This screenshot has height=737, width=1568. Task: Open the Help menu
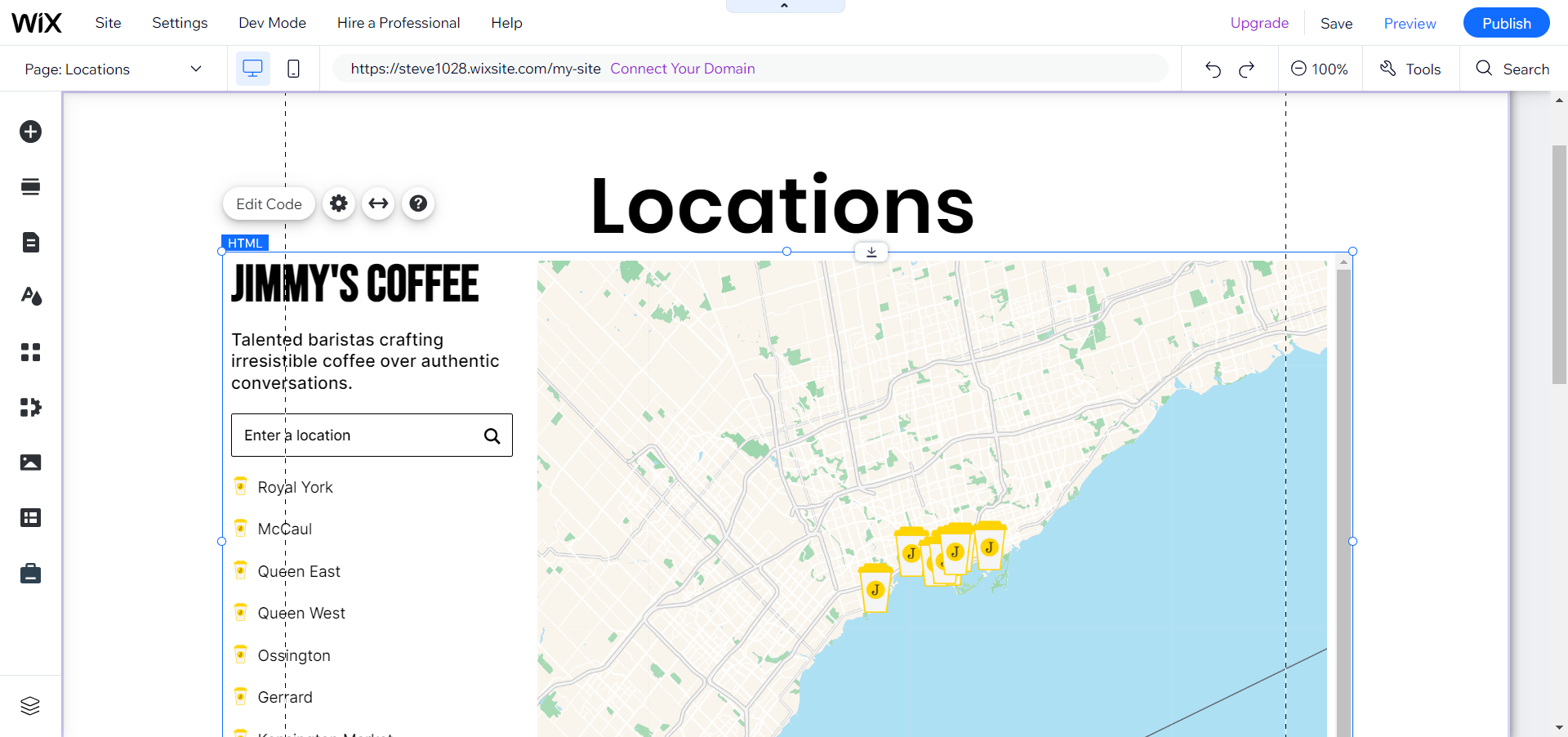pyautogui.click(x=506, y=23)
